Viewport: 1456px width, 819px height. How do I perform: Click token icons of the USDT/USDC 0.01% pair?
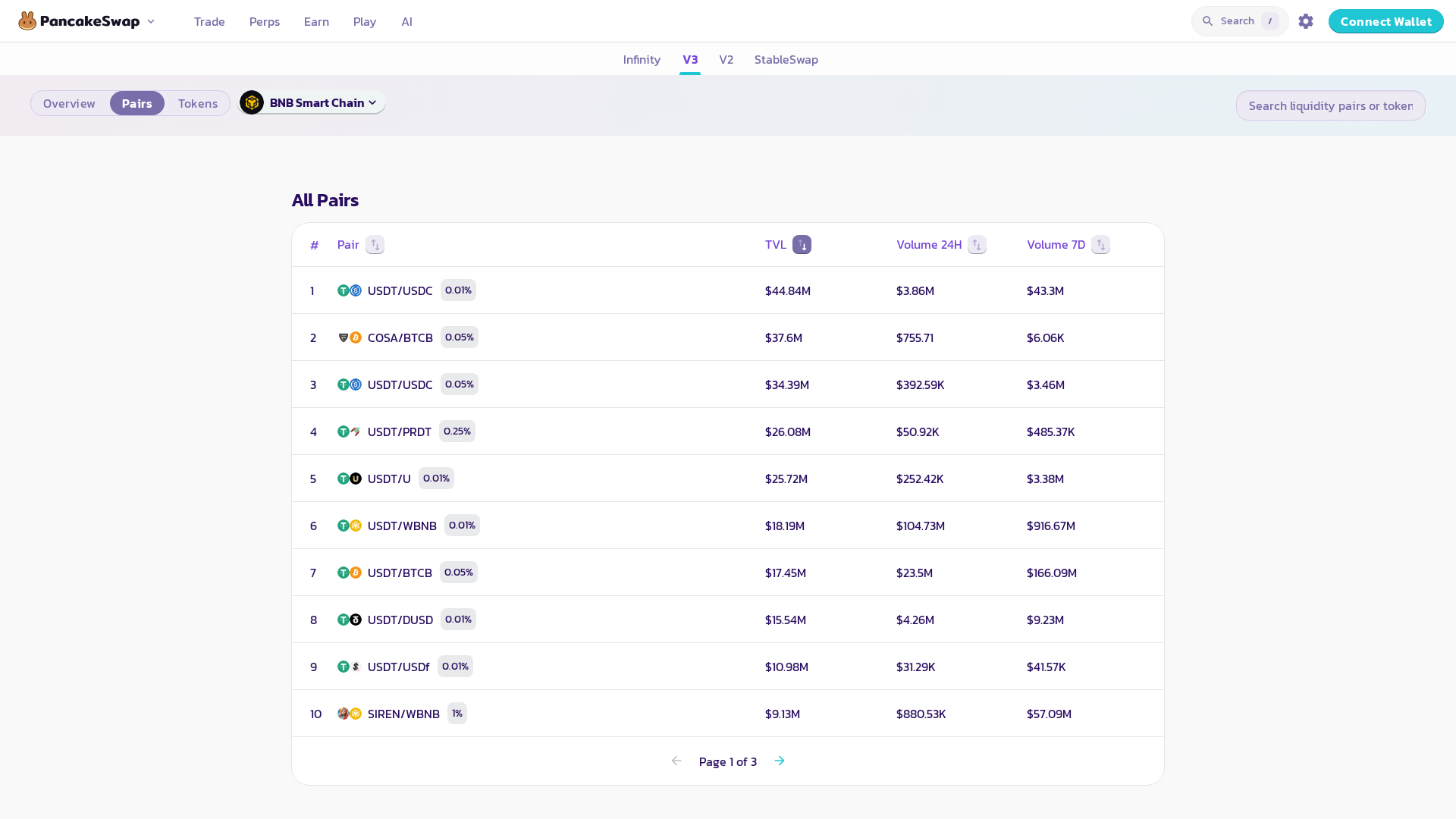(x=350, y=290)
